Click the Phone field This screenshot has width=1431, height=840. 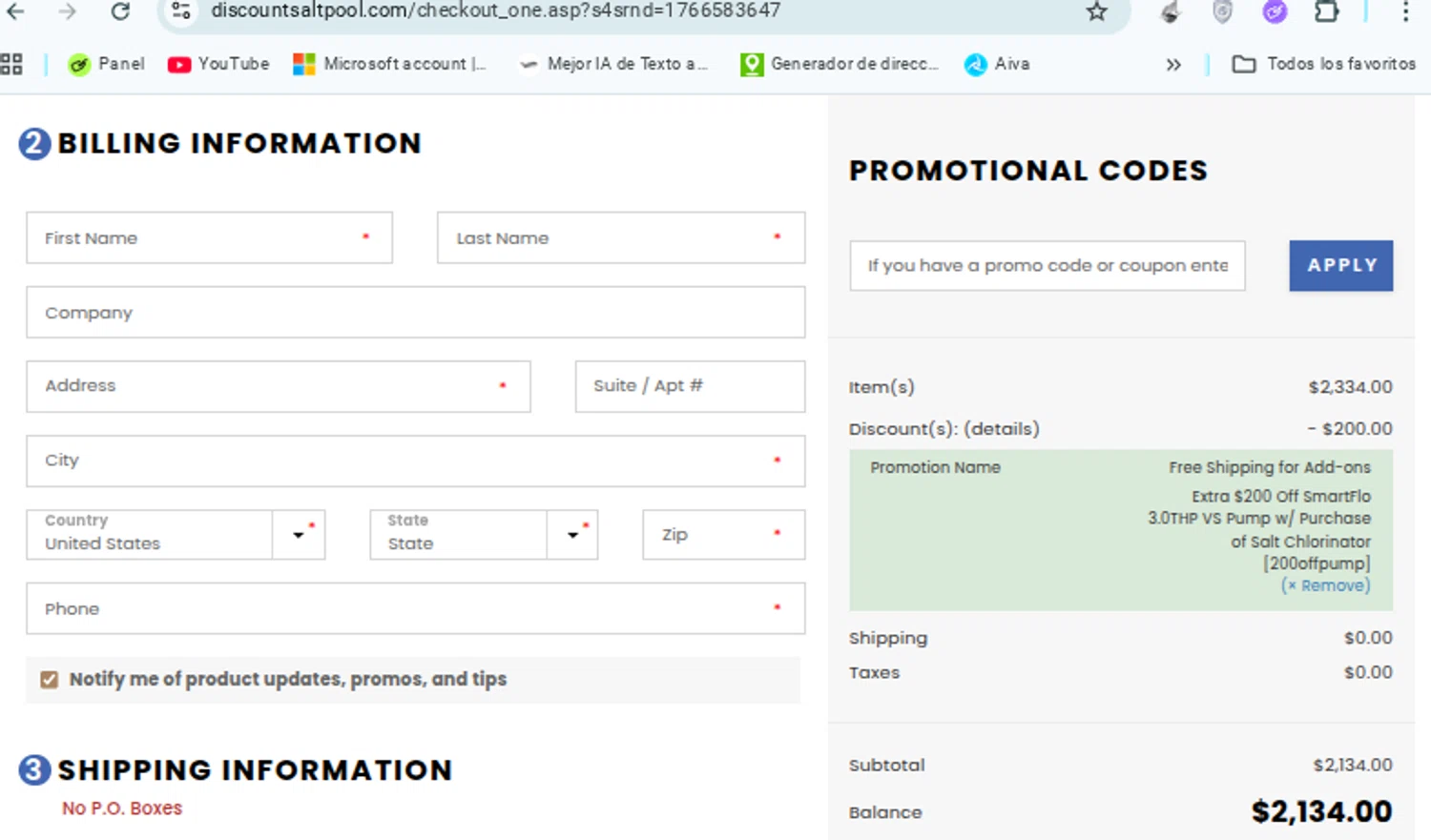416,608
